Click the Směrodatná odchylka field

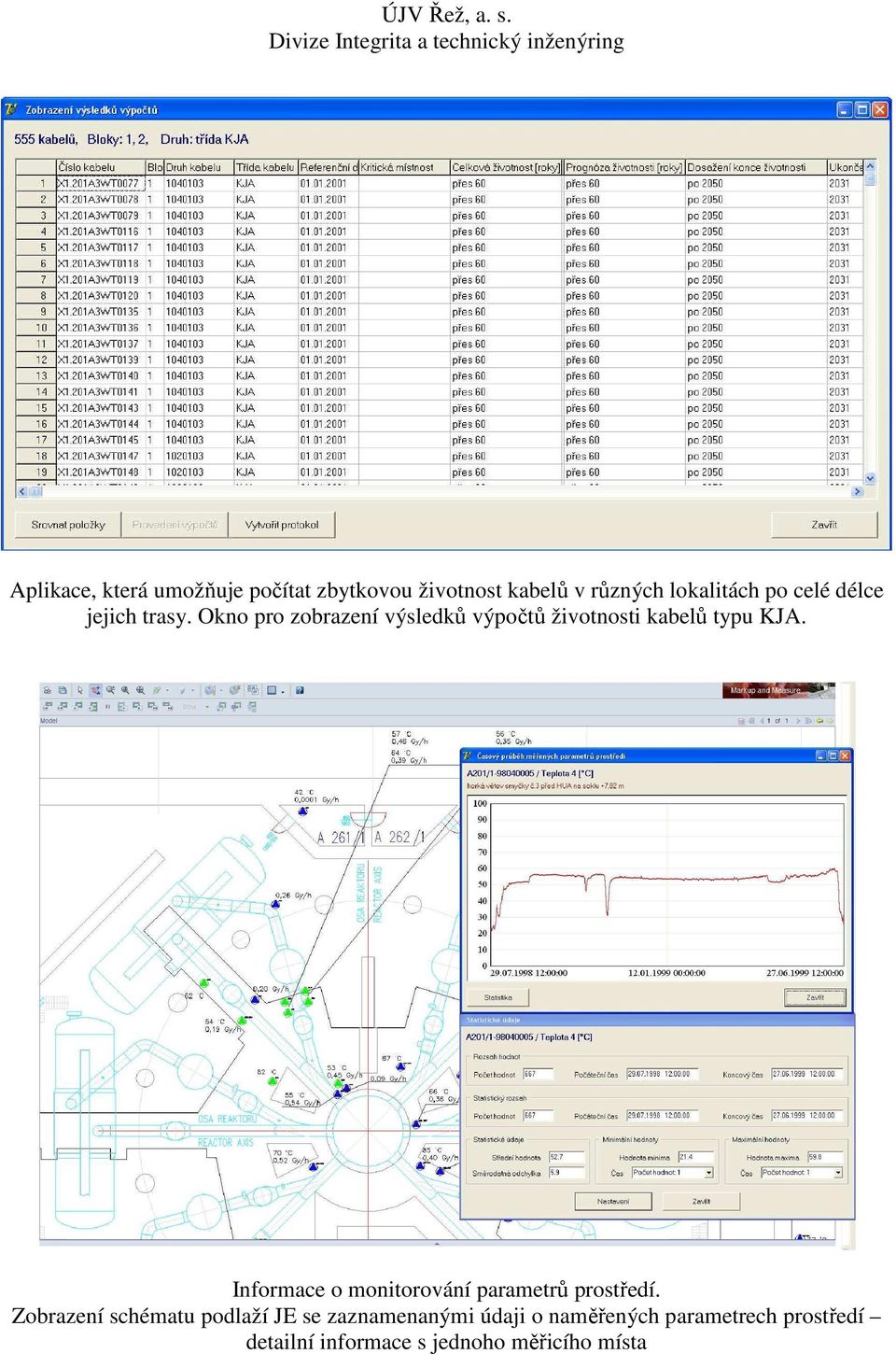point(567,1173)
